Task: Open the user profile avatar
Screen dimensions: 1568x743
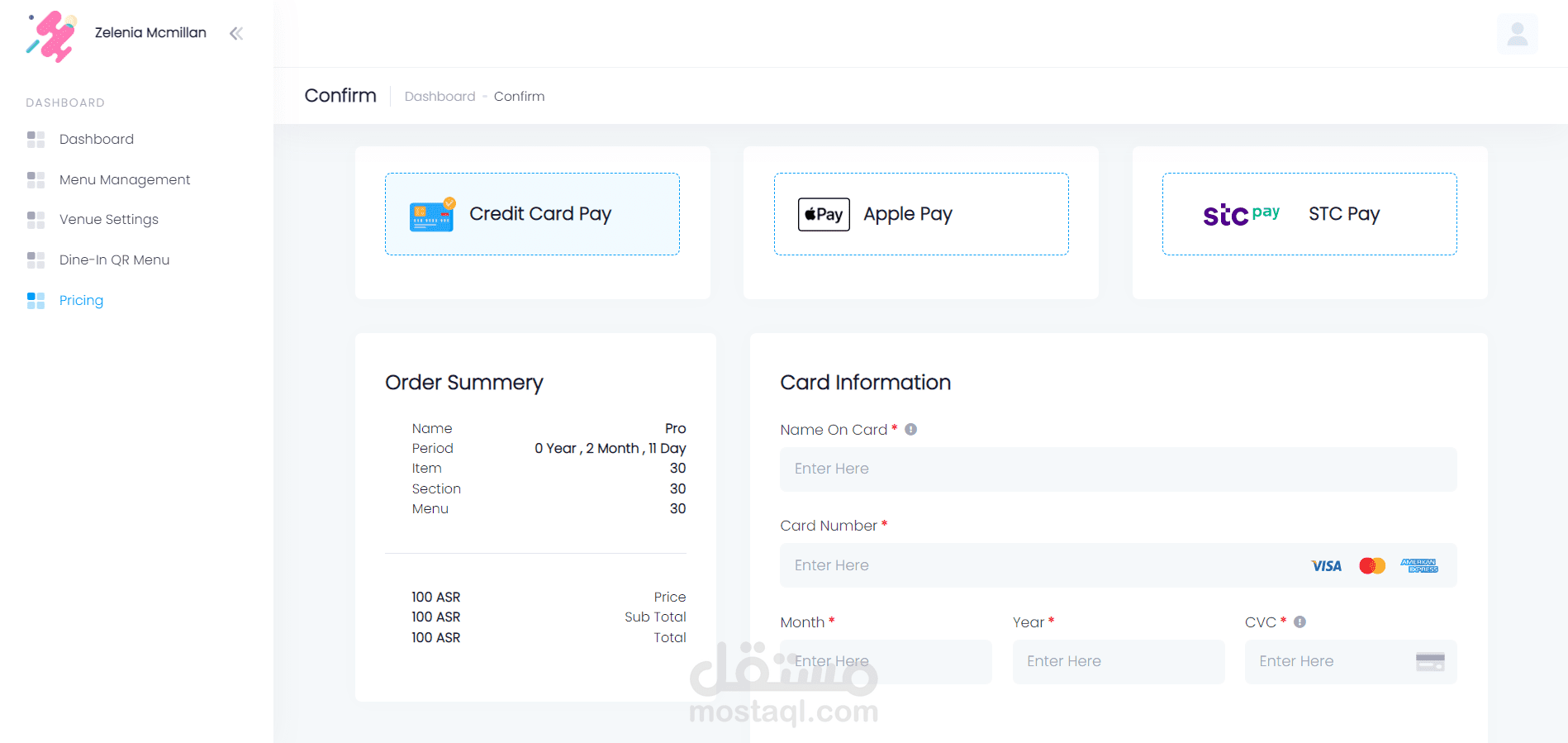Action: pyautogui.click(x=1518, y=34)
